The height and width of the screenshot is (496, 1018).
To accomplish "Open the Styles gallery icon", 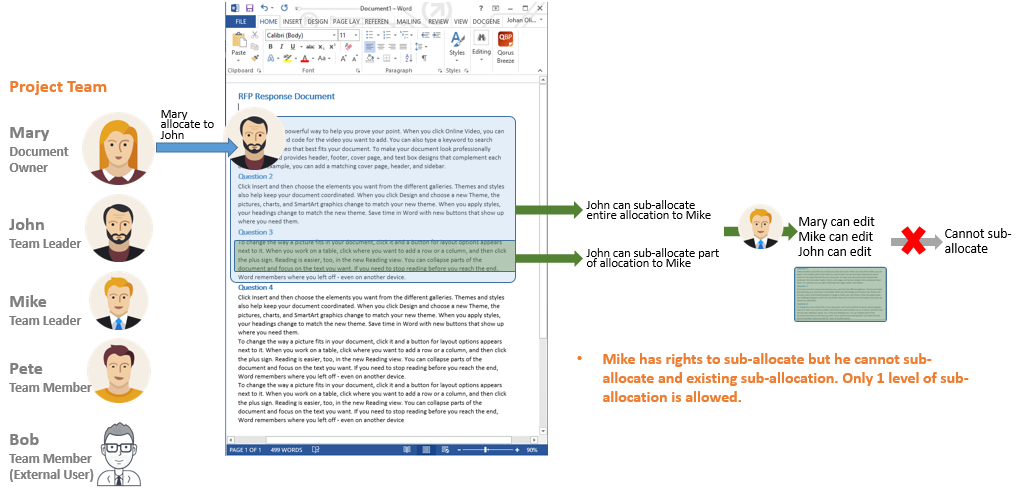I will click(x=458, y=40).
